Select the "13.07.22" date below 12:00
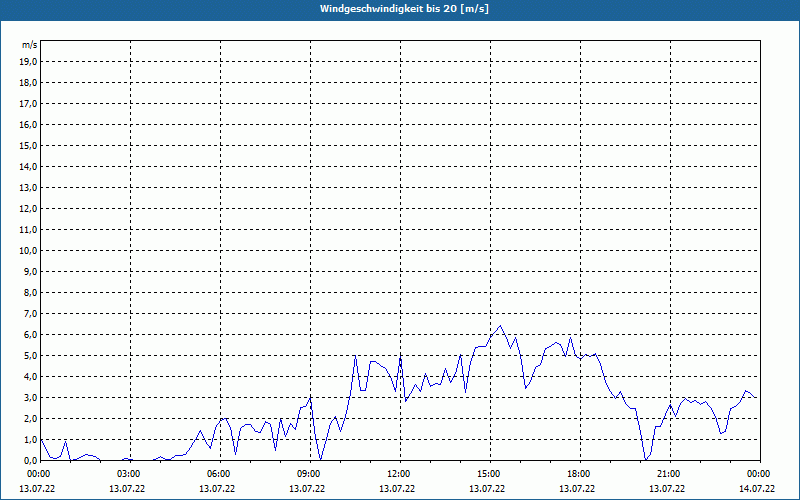The height and width of the screenshot is (500, 800). coord(397,489)
